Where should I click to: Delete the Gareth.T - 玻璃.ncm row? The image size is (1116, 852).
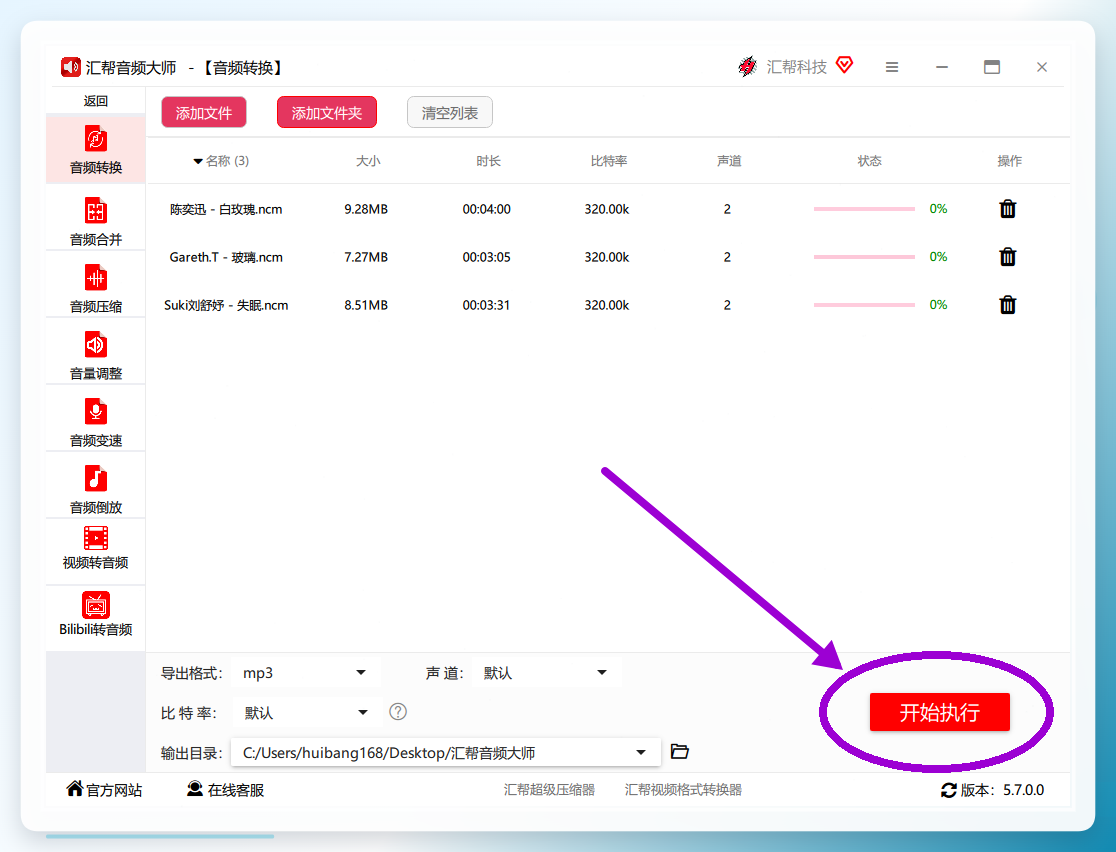tap(1007, 256)
